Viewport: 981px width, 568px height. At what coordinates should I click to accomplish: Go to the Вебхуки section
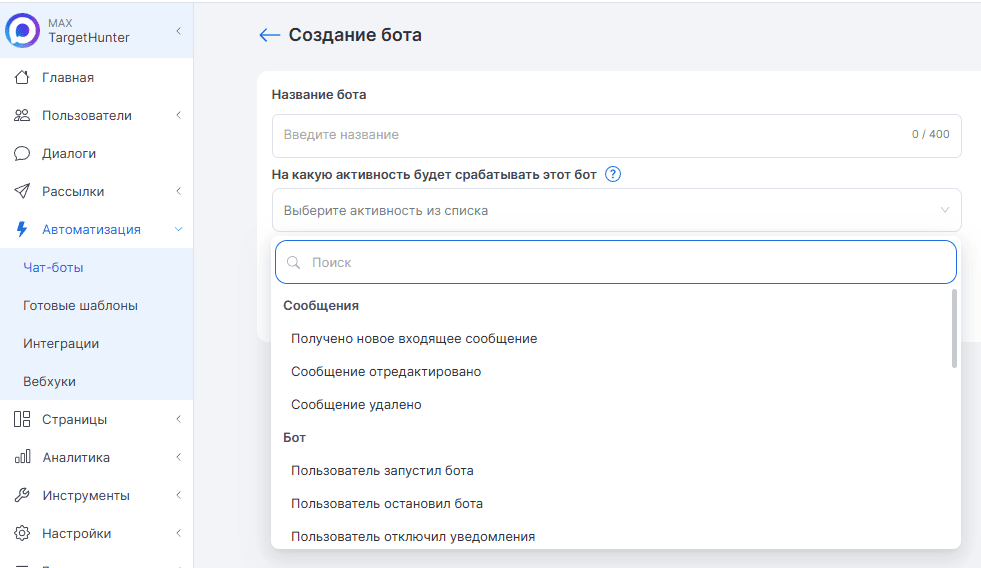click(x=49, y=381)
